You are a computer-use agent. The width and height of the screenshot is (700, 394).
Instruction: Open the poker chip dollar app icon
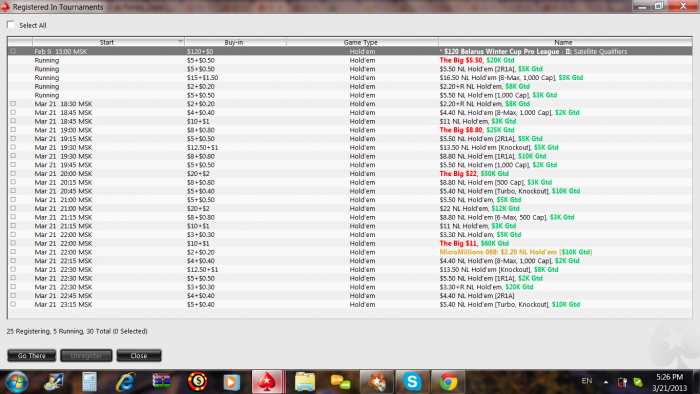coord(197,382)
